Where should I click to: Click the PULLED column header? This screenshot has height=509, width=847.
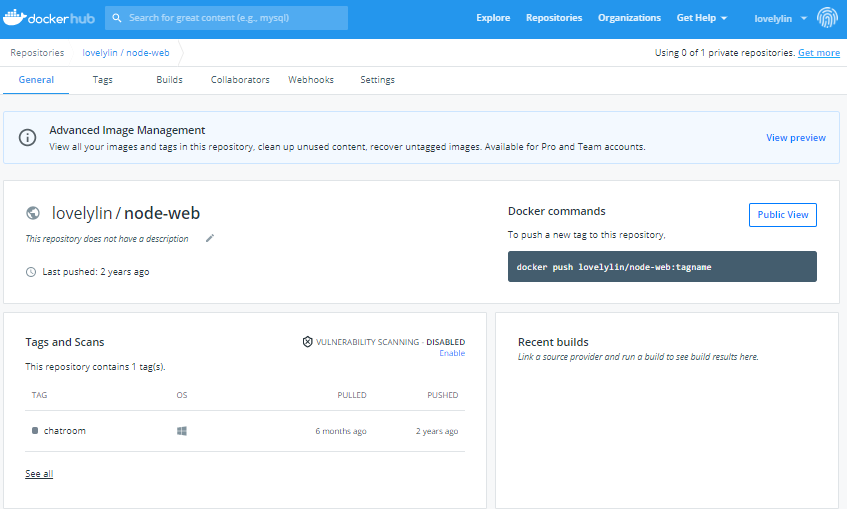pos(352,395)
